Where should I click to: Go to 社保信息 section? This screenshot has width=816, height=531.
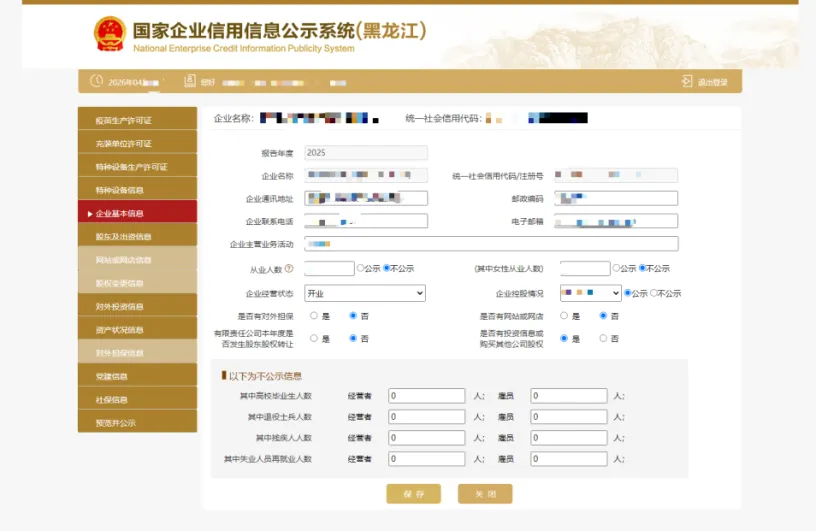tap(137, 400)
